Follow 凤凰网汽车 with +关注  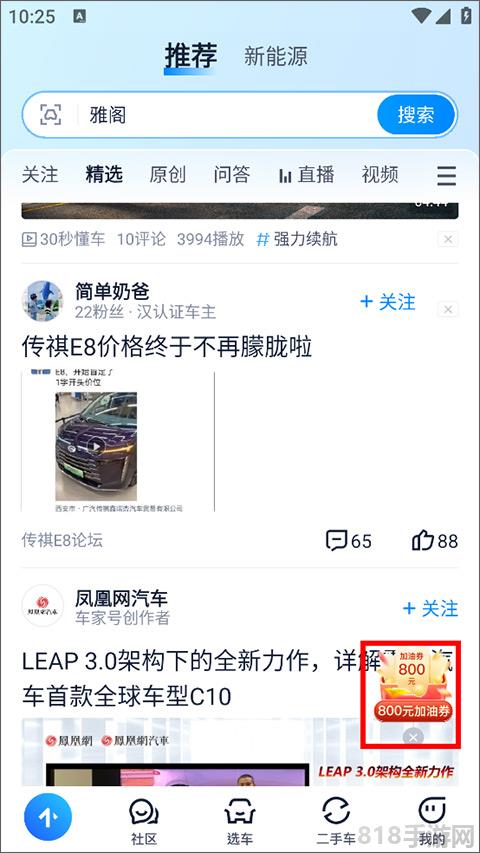430,608
